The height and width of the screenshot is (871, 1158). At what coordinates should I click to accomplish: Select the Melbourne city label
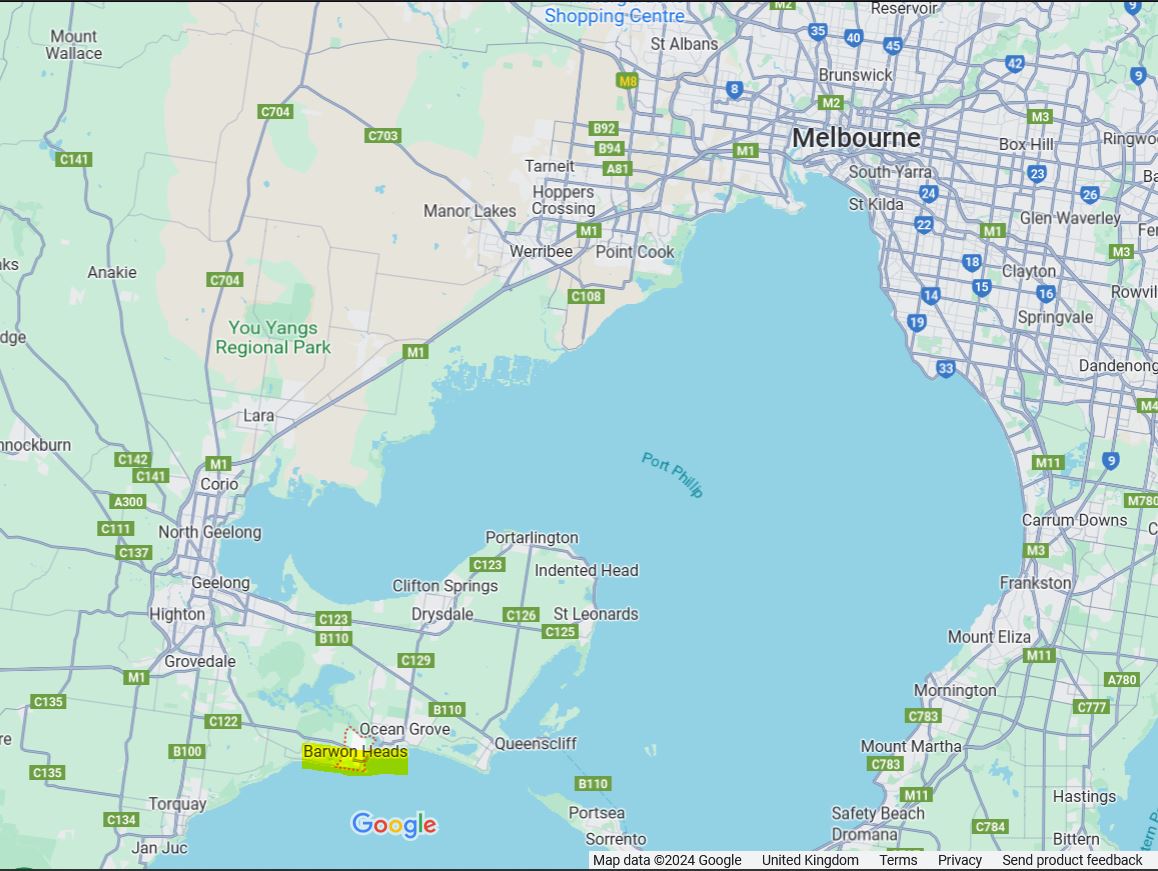[x=856, y=138]
